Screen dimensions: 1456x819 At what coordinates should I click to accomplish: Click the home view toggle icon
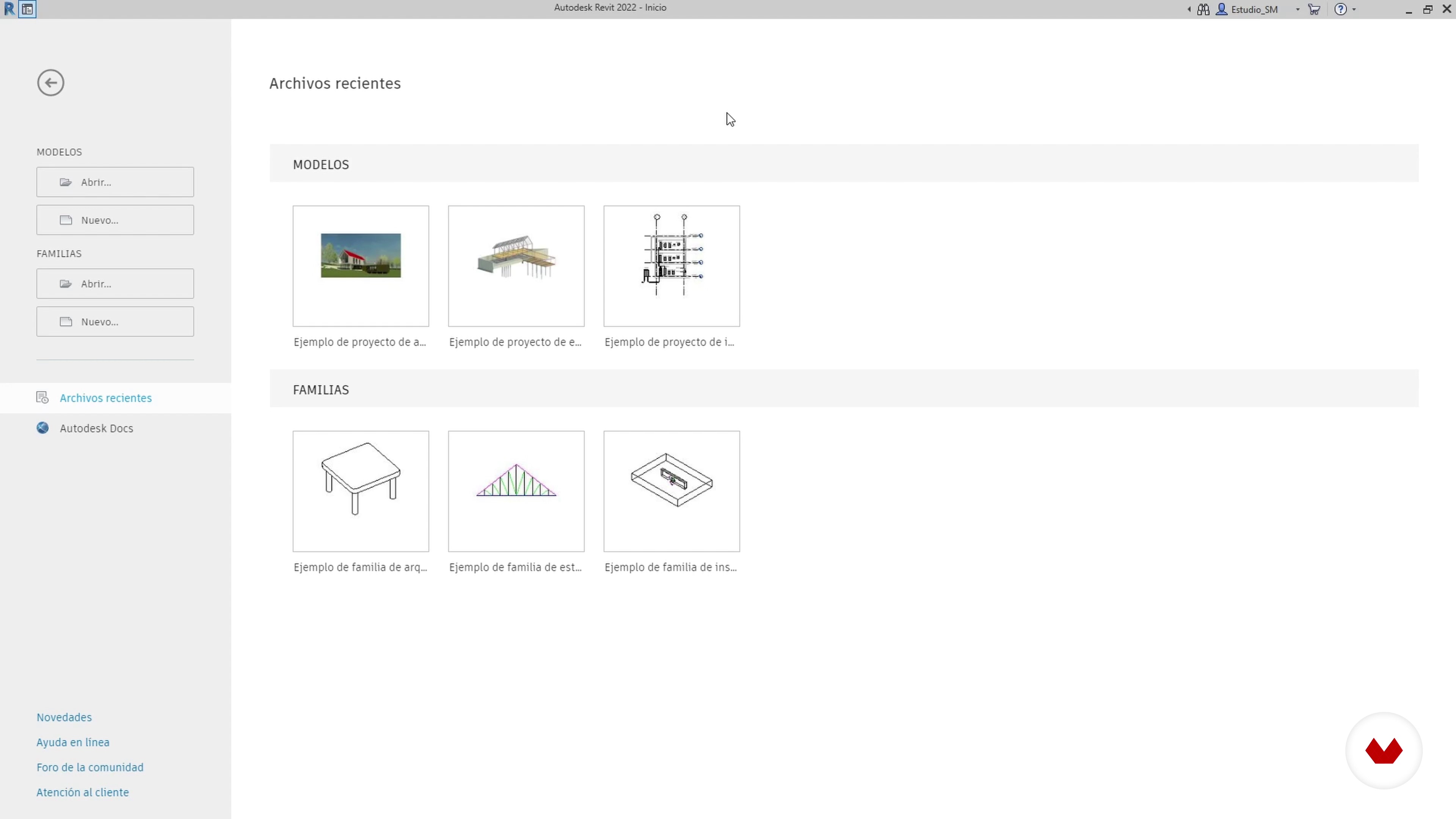click(27, 9)
